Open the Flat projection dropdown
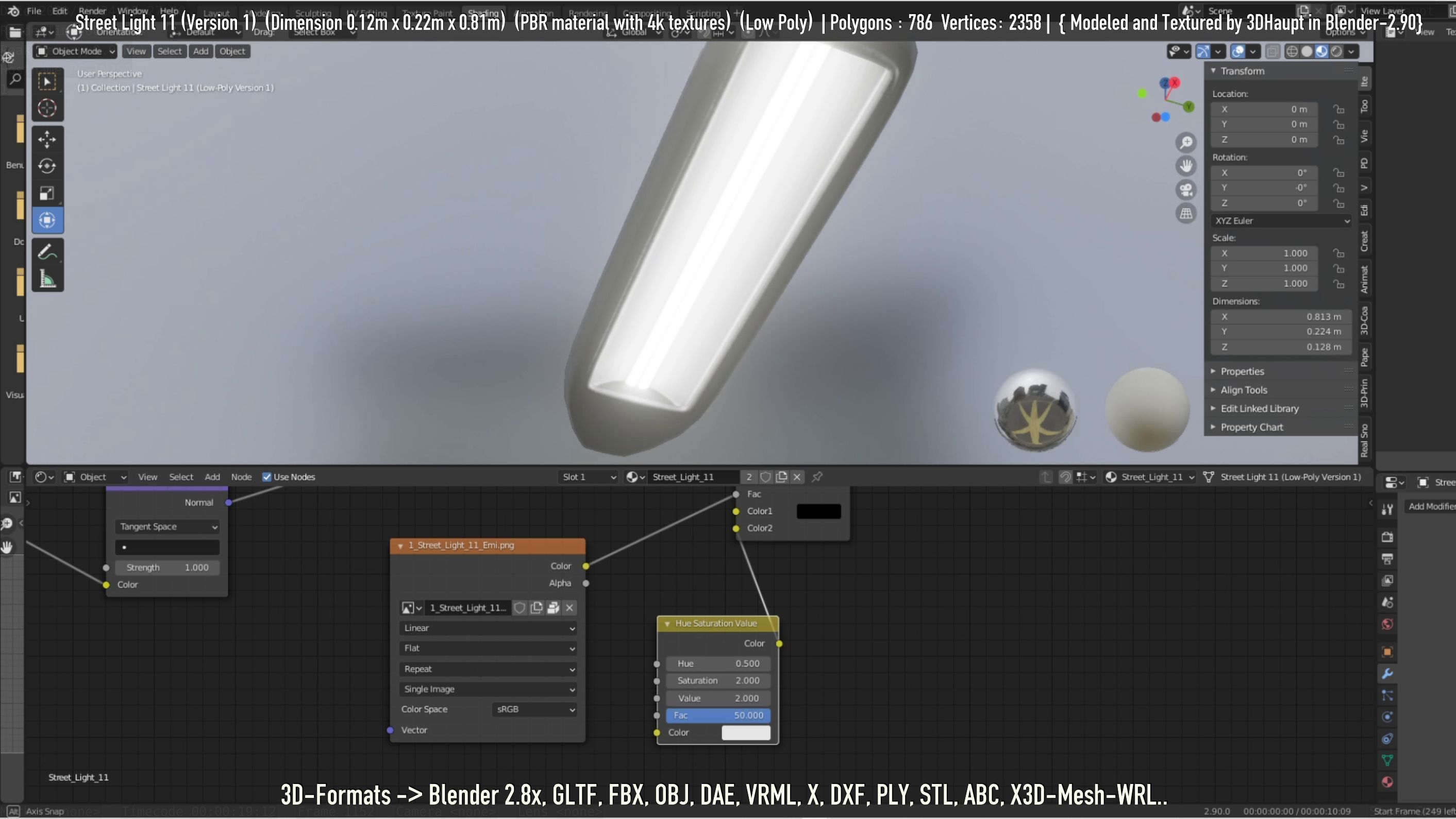Screen dimensions: 1456x819 (x=489, y=649)
